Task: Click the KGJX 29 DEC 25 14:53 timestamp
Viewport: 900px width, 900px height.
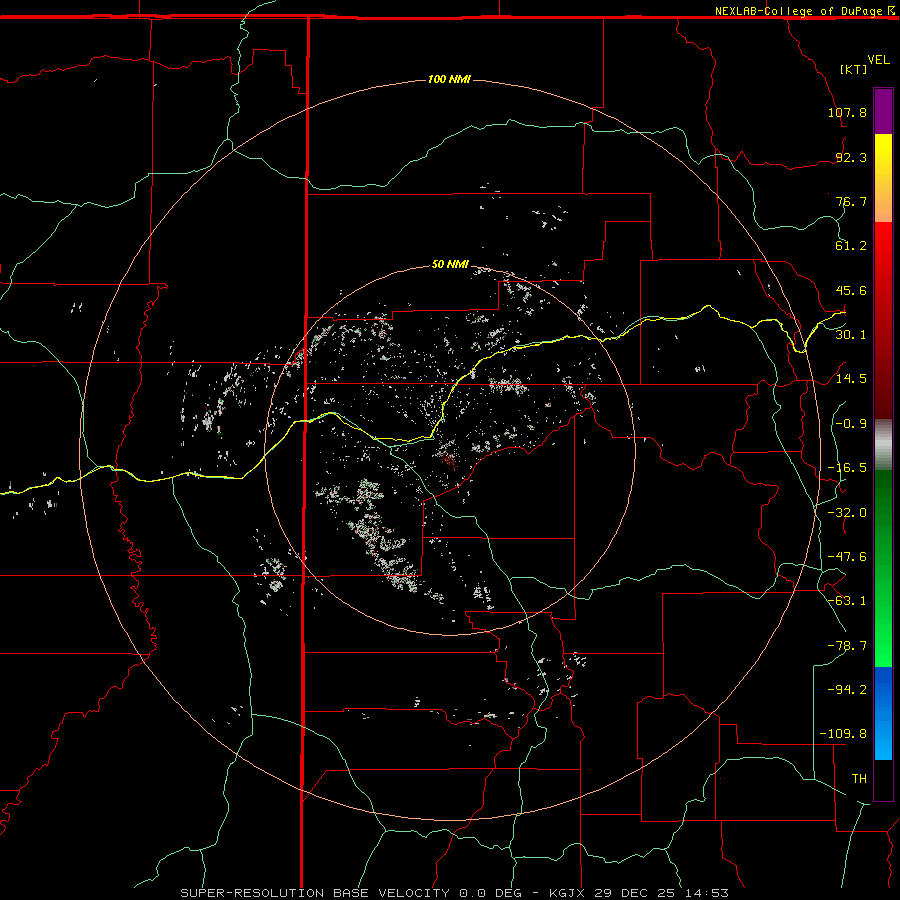Action: point(639,893)
